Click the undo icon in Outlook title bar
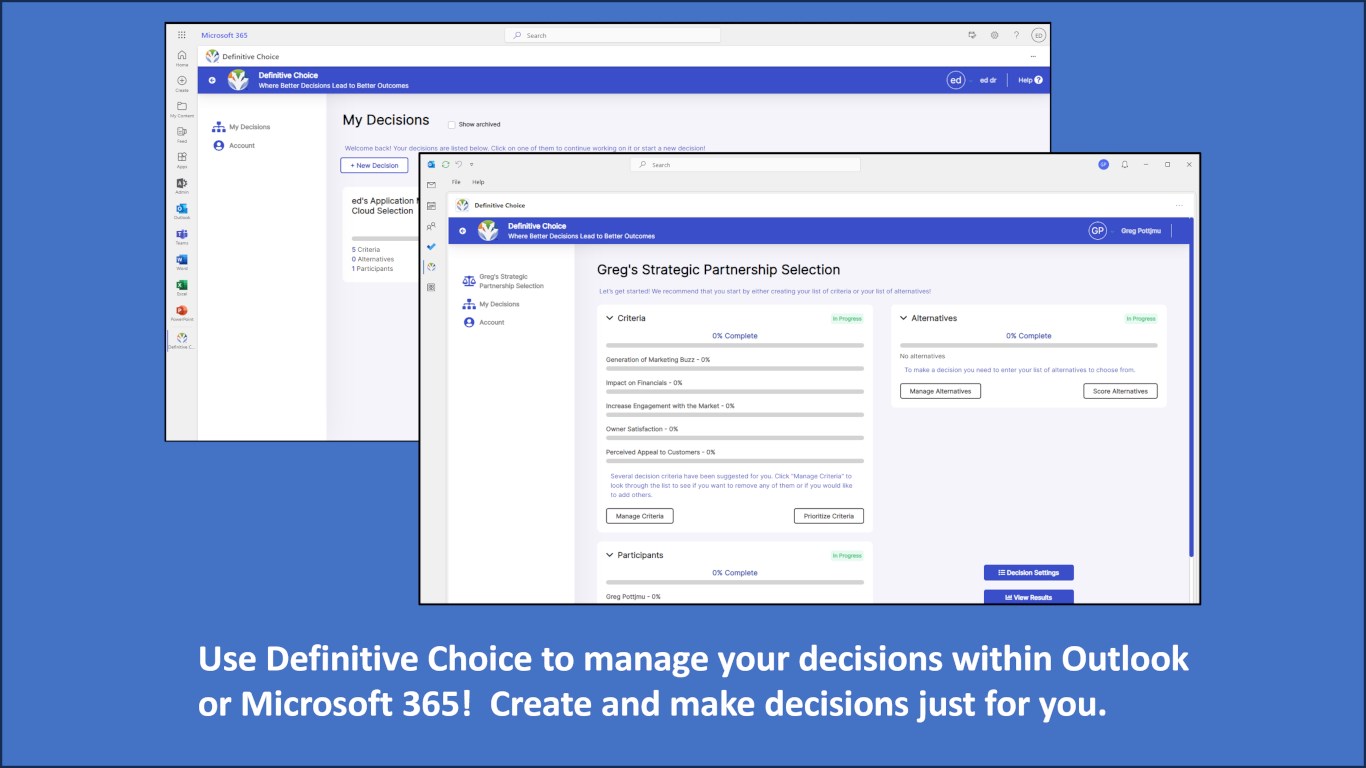 (x=458, y=164)
